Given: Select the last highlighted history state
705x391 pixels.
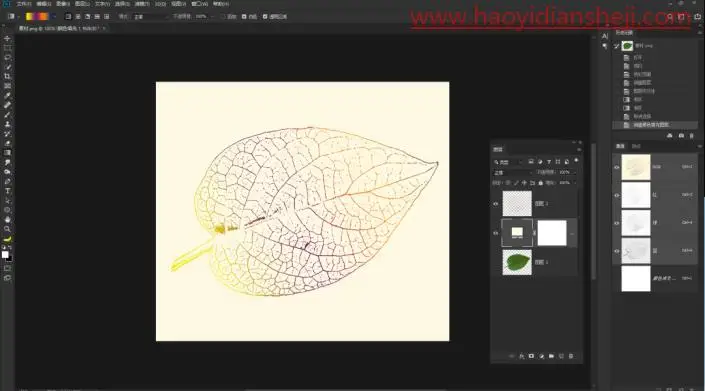Looking at the screenshot, I should point(656,125).
